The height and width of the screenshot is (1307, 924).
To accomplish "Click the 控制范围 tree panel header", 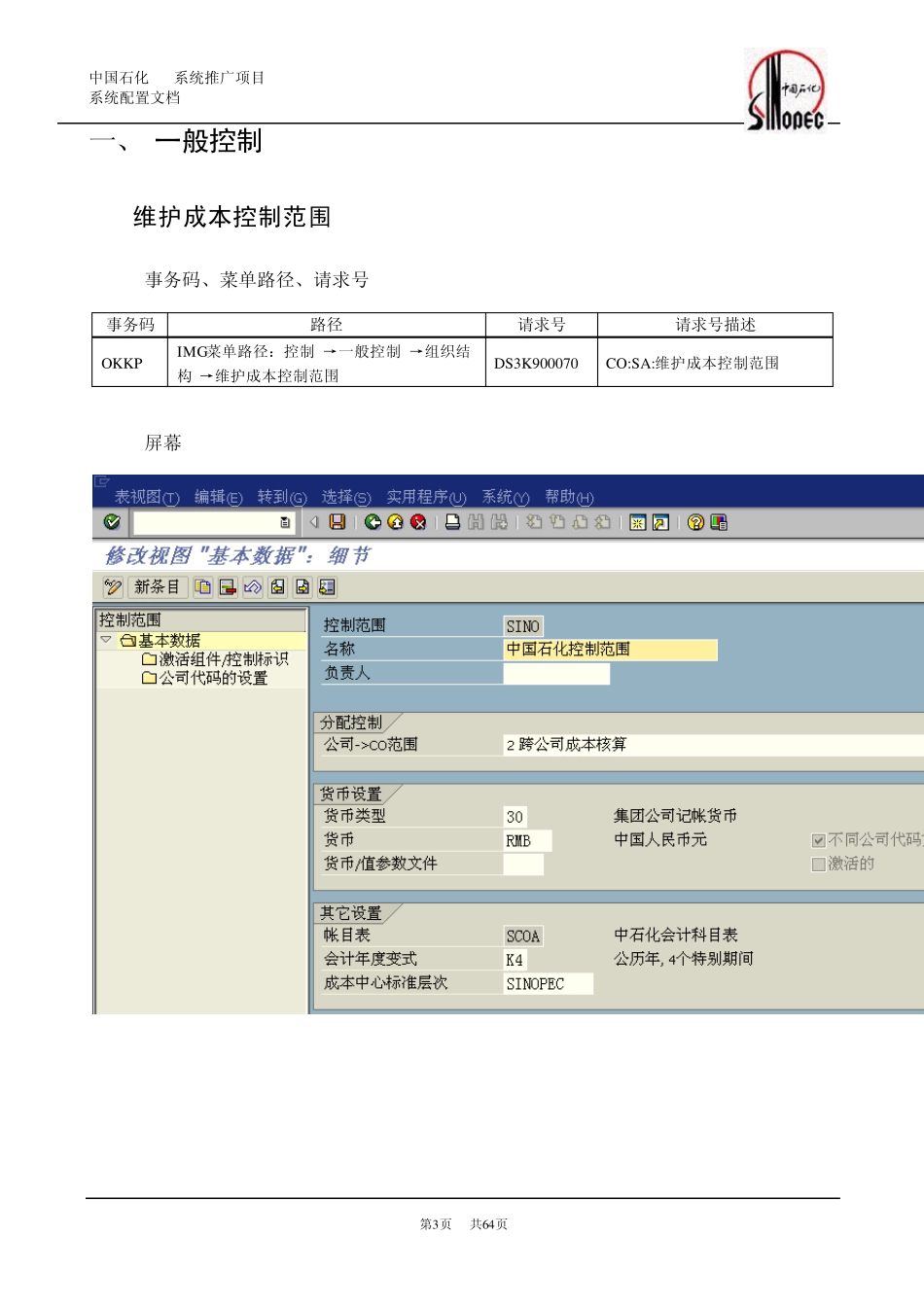I will 200,619.
